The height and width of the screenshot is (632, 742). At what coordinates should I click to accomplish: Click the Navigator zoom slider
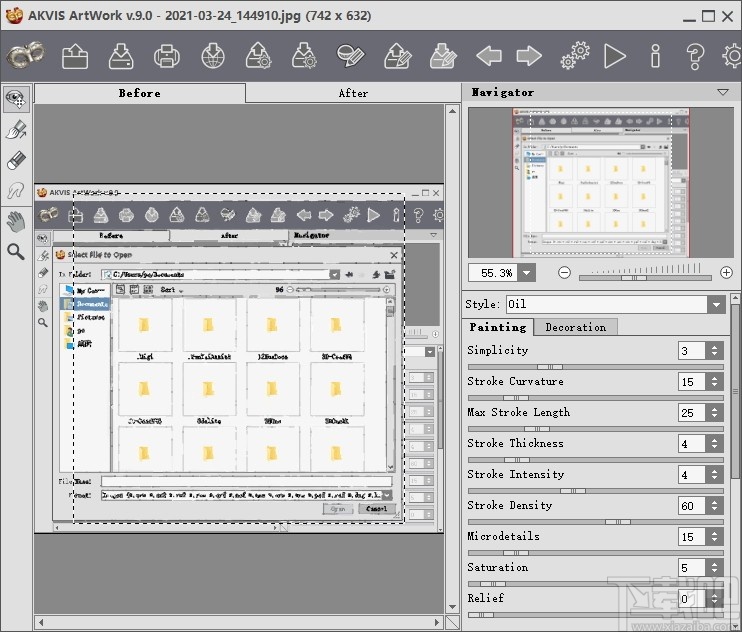click(645, 278)
